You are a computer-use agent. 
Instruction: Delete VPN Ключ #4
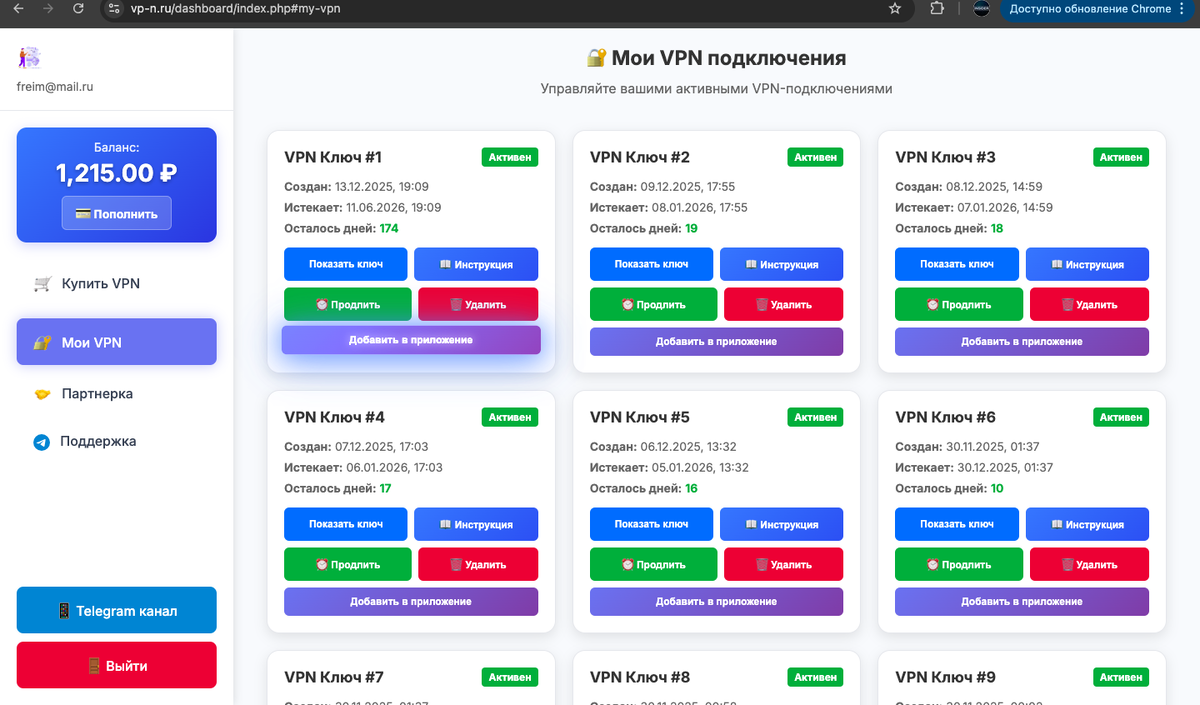(x=478, y=564)
